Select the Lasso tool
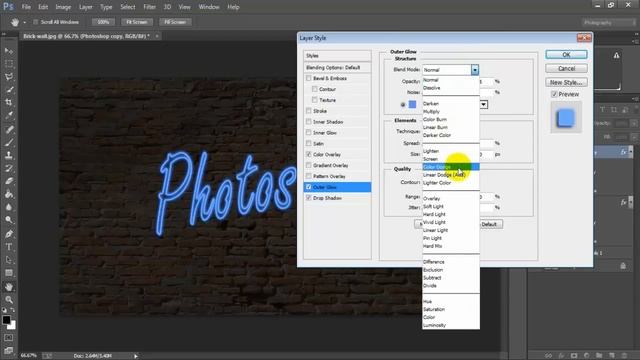640x360 pixels. (9, 77)
